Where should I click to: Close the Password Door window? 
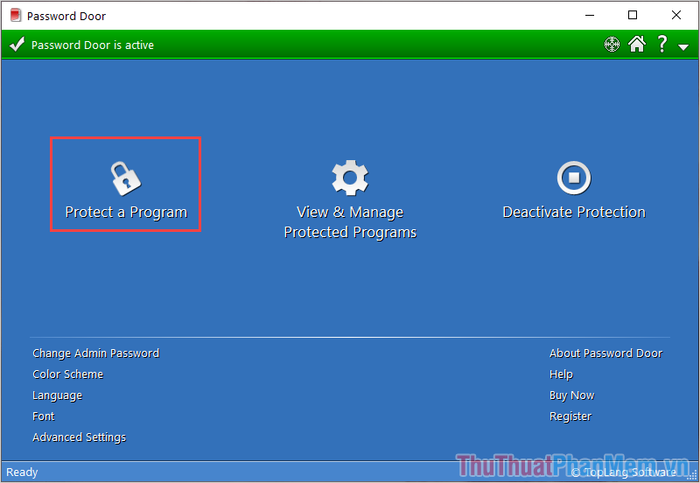[676, 15]
